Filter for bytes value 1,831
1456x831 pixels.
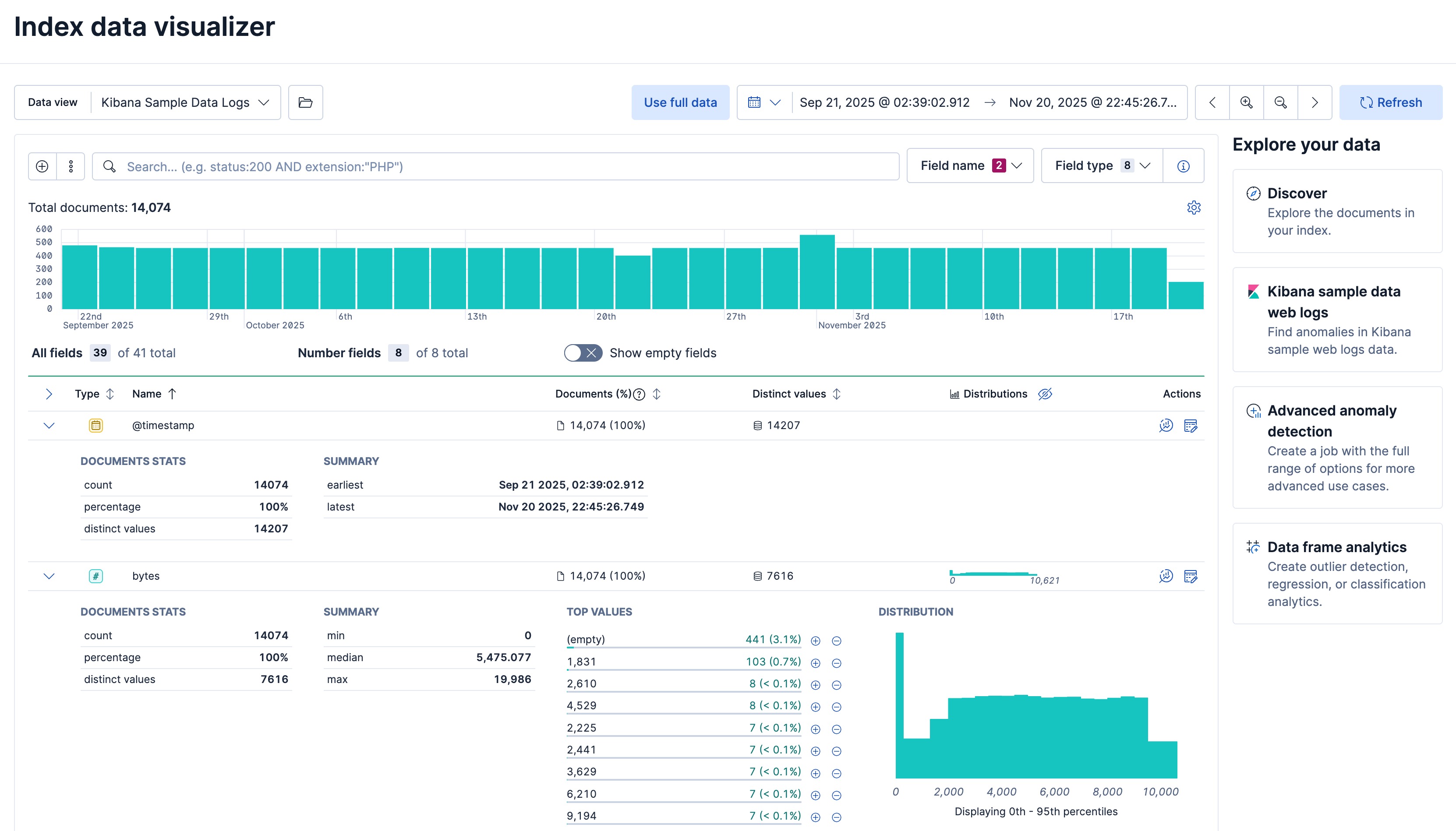815,662
